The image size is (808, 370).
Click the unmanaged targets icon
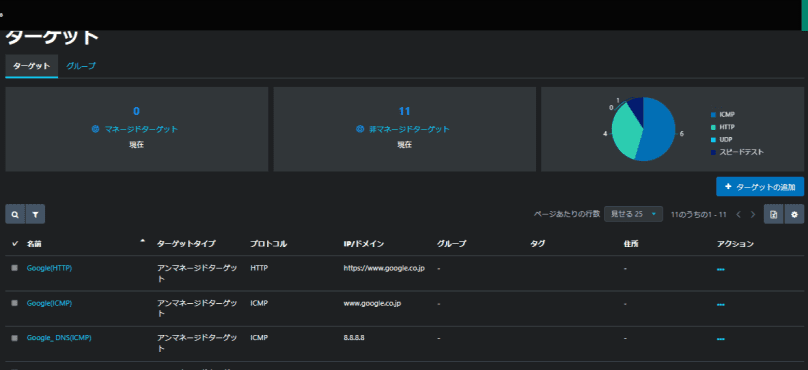tap(360, 129)
